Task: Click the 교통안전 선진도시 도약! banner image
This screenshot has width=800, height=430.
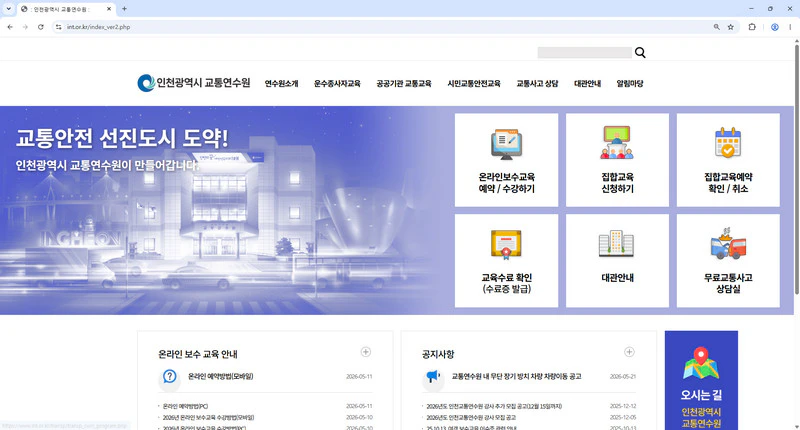Action: click(x=219, y=210)
